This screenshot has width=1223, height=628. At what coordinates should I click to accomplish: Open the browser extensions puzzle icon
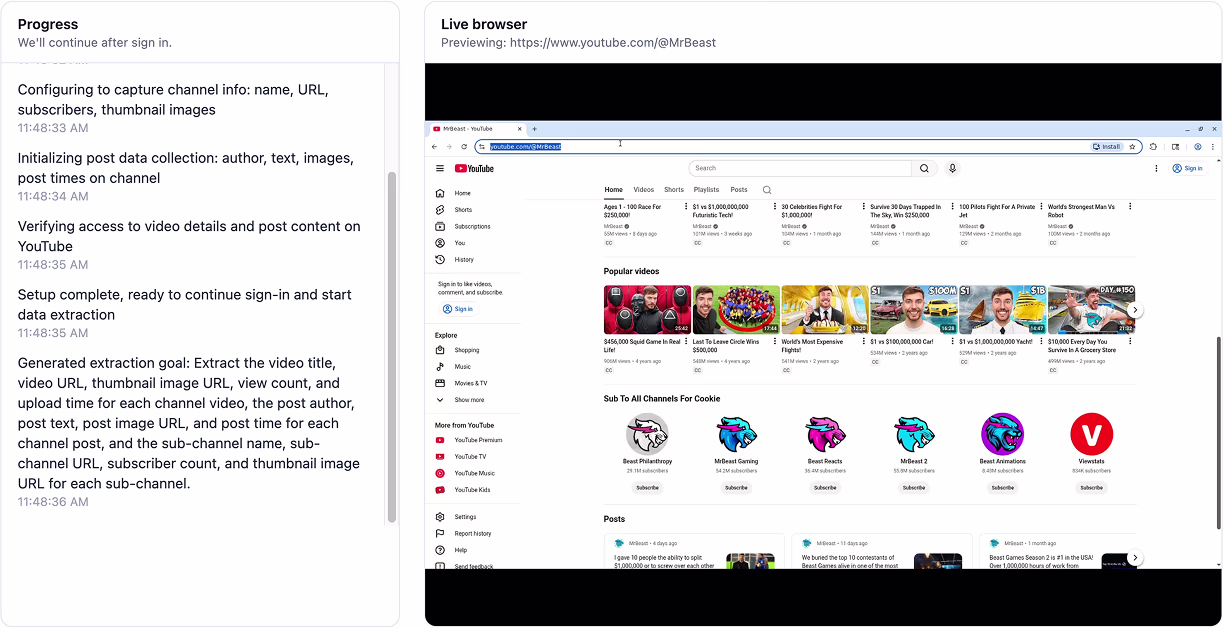pyautogui.click(x=1153, y=146)
